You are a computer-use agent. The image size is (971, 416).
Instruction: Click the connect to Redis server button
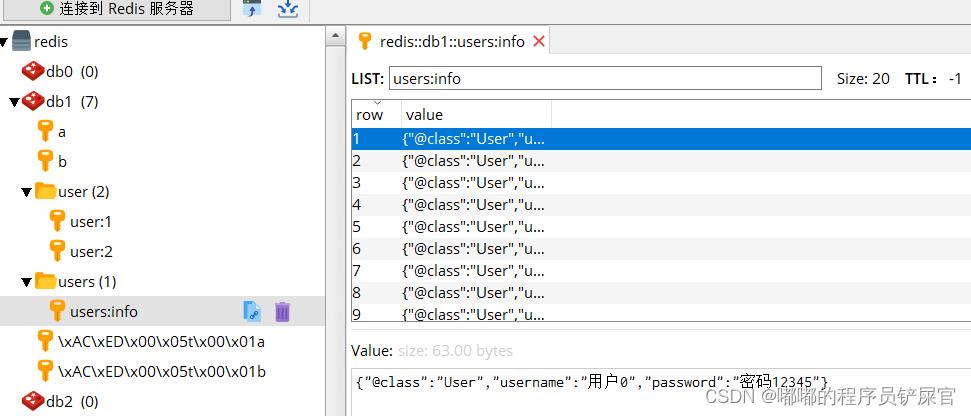click(115, 9)
